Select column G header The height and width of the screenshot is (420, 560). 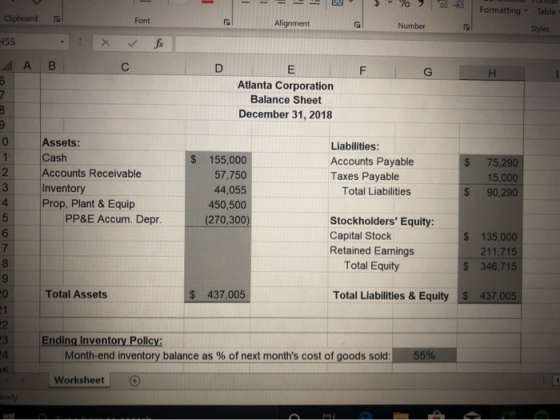point(428,72)
